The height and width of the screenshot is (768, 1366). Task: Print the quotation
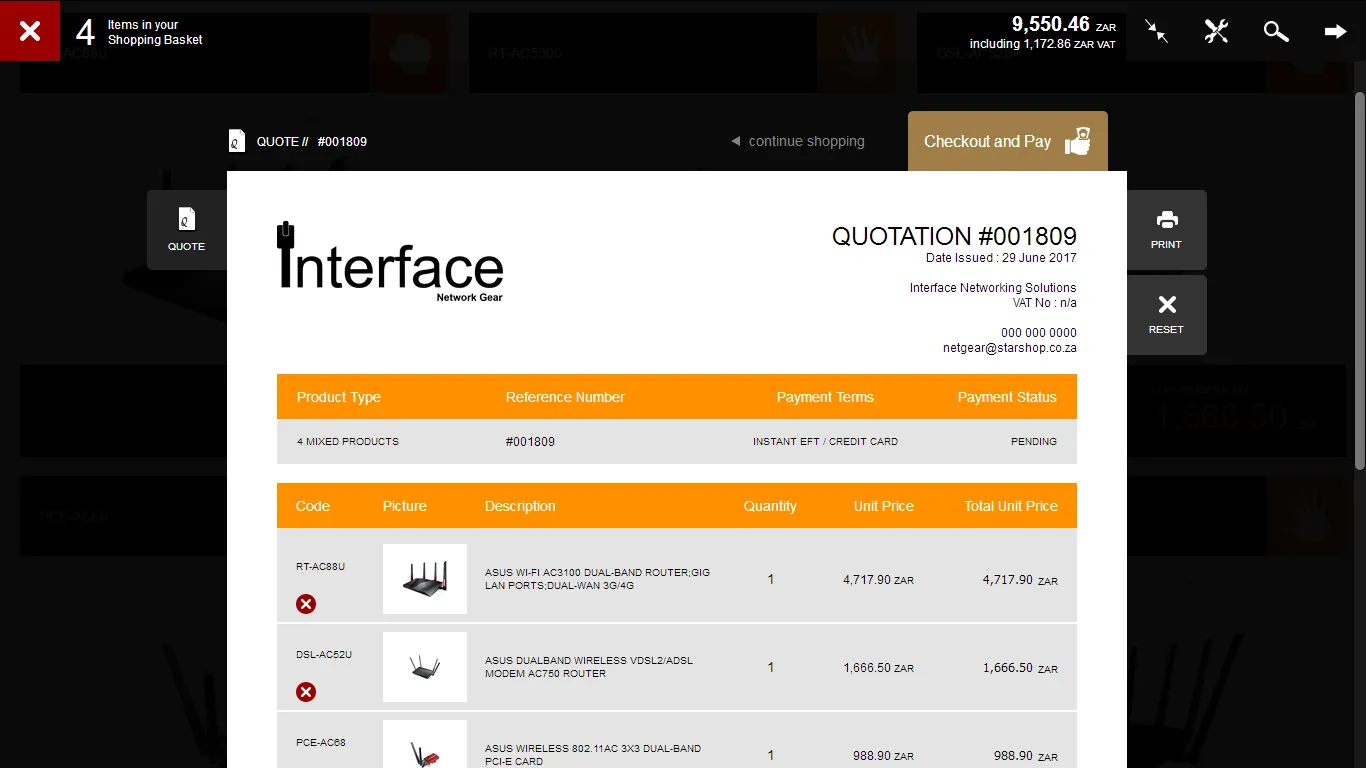click(1166, 230)
